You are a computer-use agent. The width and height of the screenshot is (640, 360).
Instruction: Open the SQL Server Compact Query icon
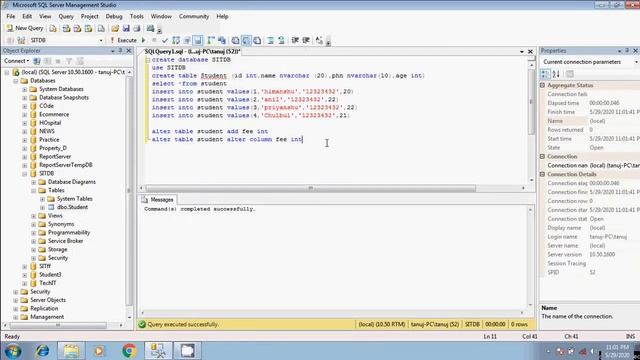tap(101, 29)
